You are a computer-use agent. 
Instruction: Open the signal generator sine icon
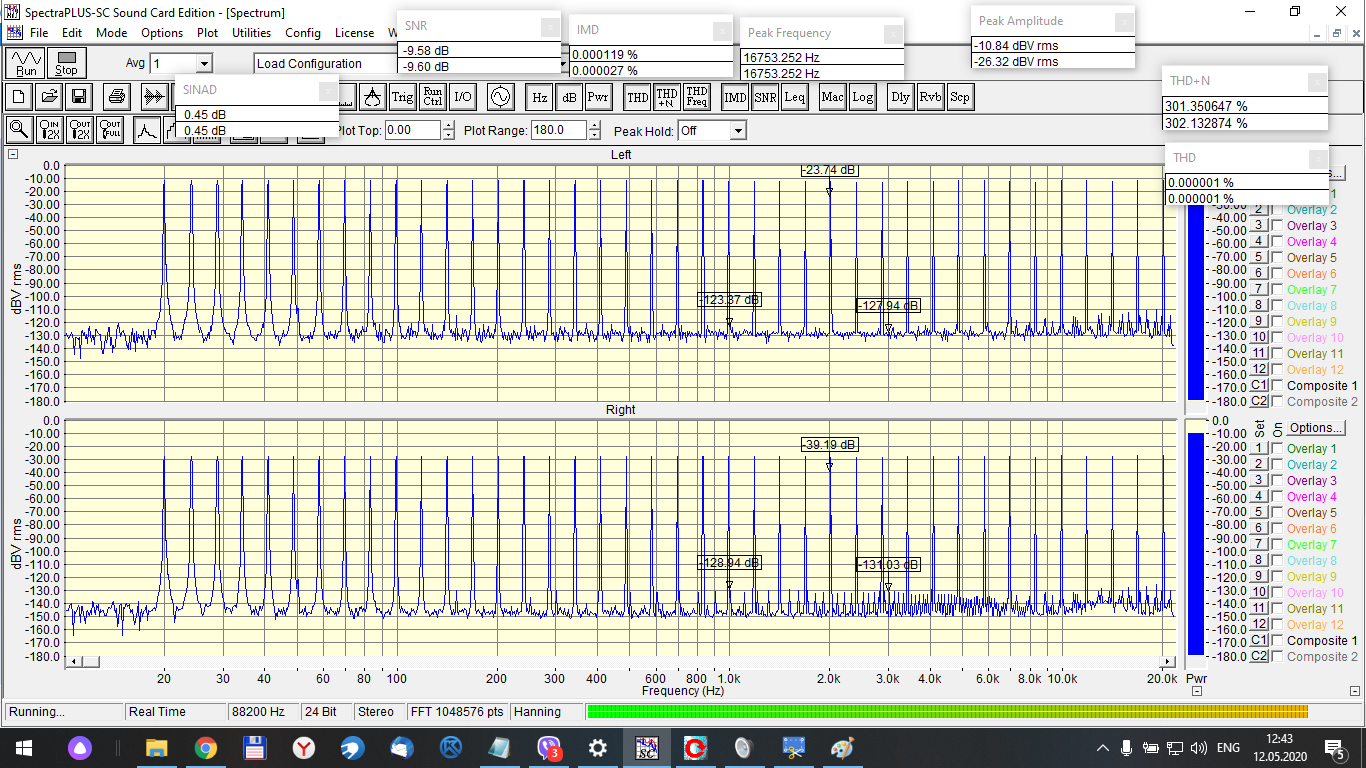[499, 97]
